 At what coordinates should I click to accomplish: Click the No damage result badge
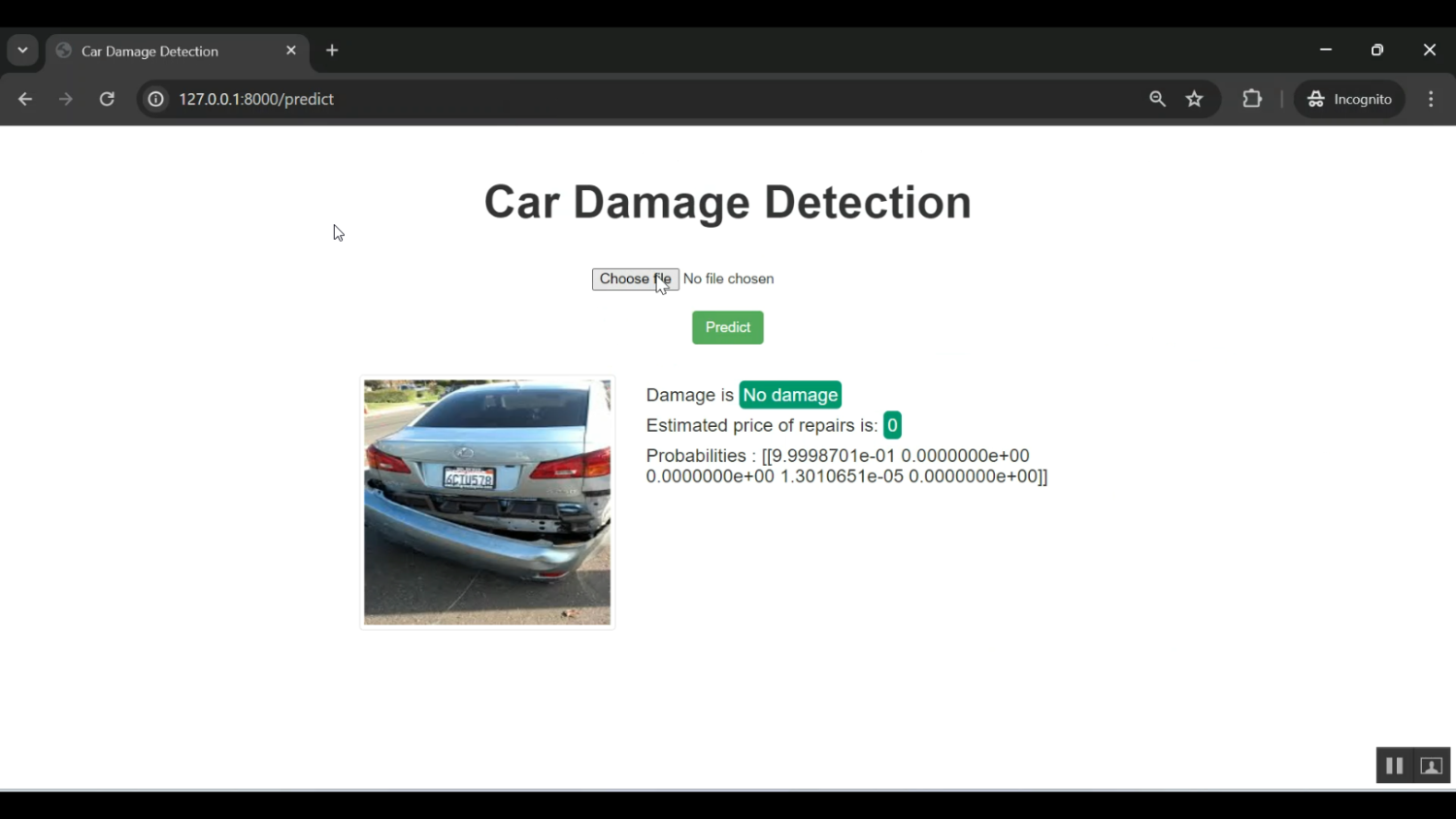pos(789,395)
